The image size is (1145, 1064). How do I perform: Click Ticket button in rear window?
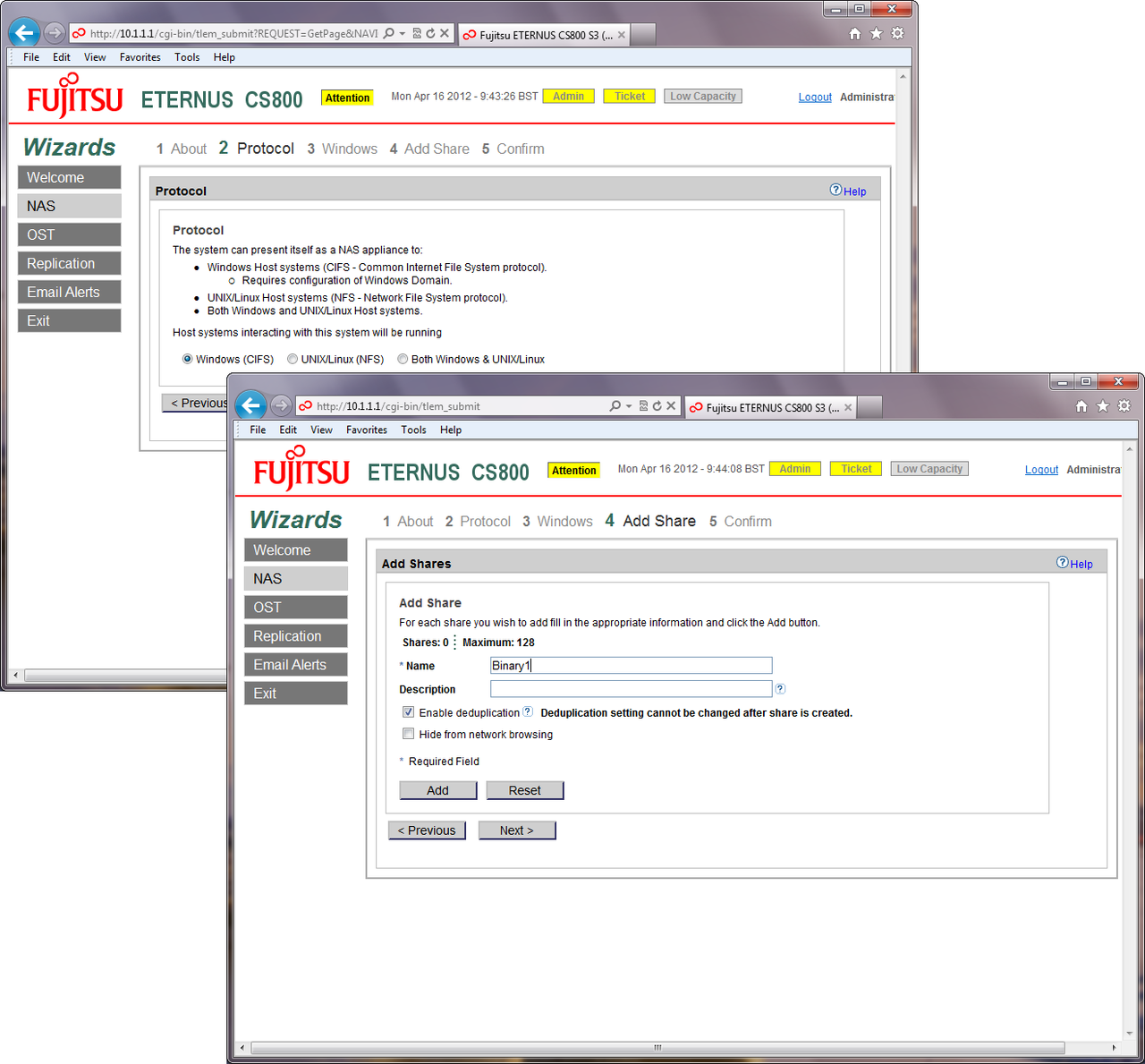pos(630,97)
